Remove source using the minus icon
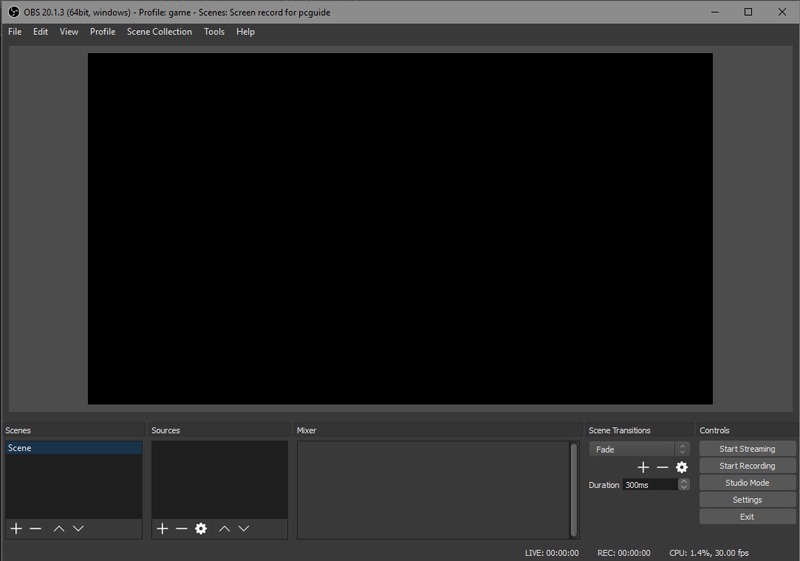This screenshot has height=561, width=800. click(181, 528)
